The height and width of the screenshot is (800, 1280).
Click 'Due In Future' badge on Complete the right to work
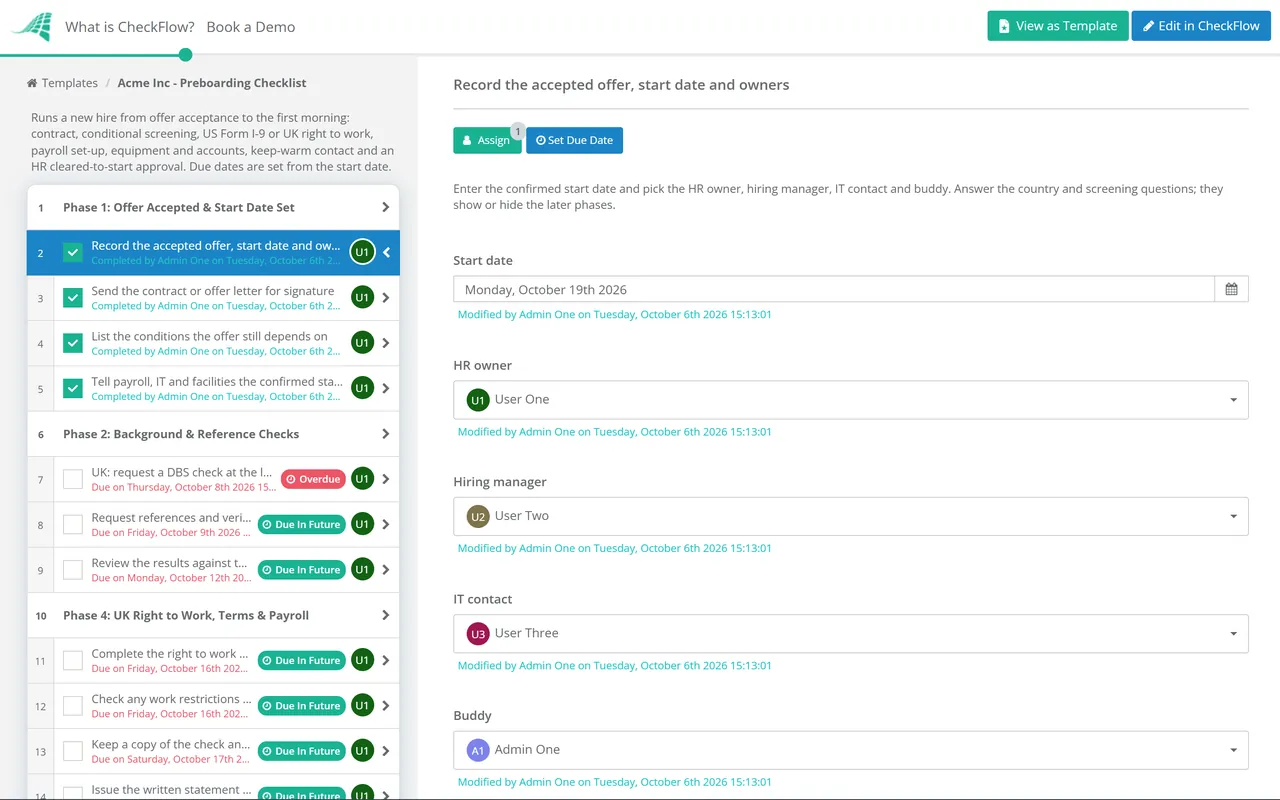pos(302,660)
